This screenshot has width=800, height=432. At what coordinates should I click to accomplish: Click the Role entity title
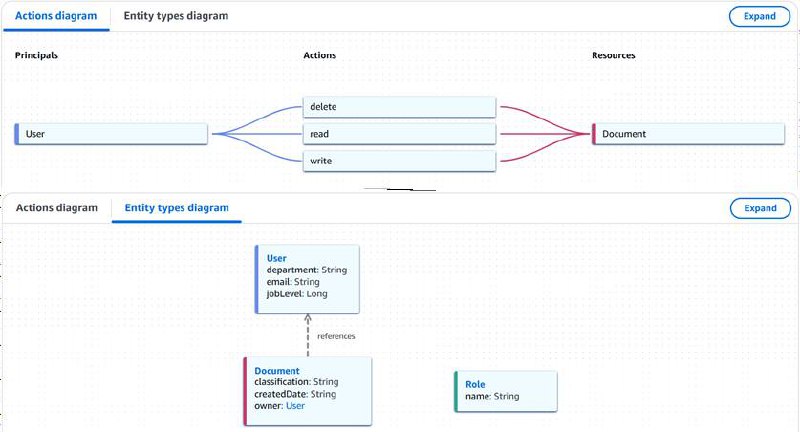pos(475,385)
